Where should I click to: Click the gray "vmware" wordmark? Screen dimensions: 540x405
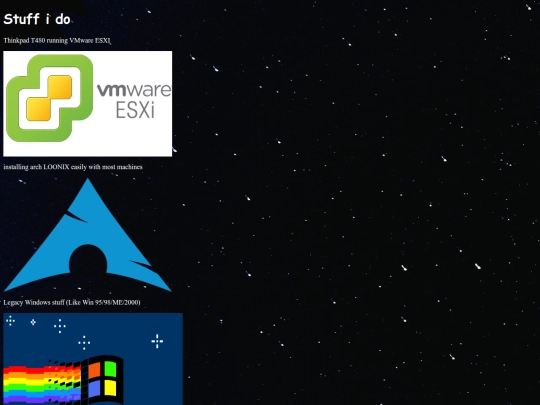point(134,90)
